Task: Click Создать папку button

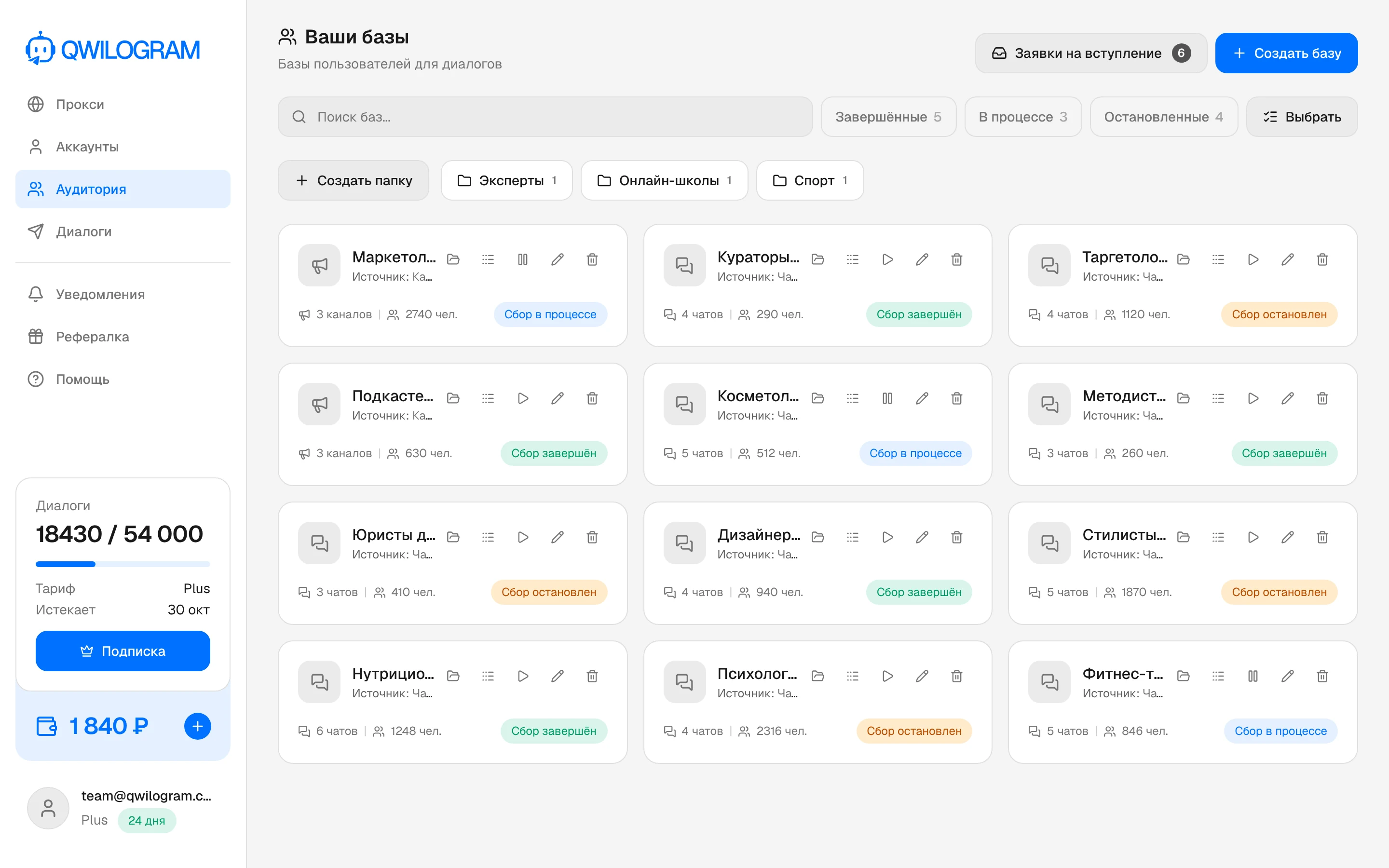Action: click(x=354, y=180)
